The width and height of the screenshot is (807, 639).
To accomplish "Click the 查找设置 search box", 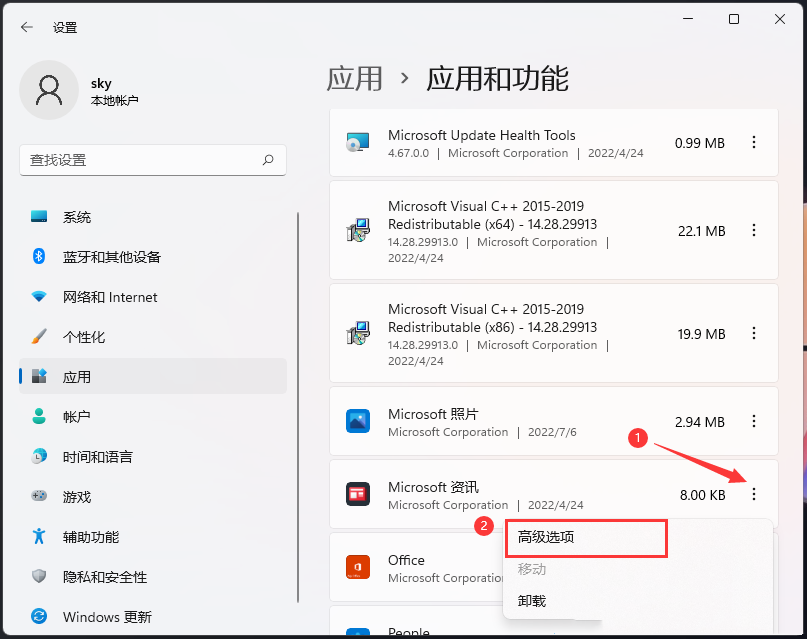I will (x=153, y=160).
